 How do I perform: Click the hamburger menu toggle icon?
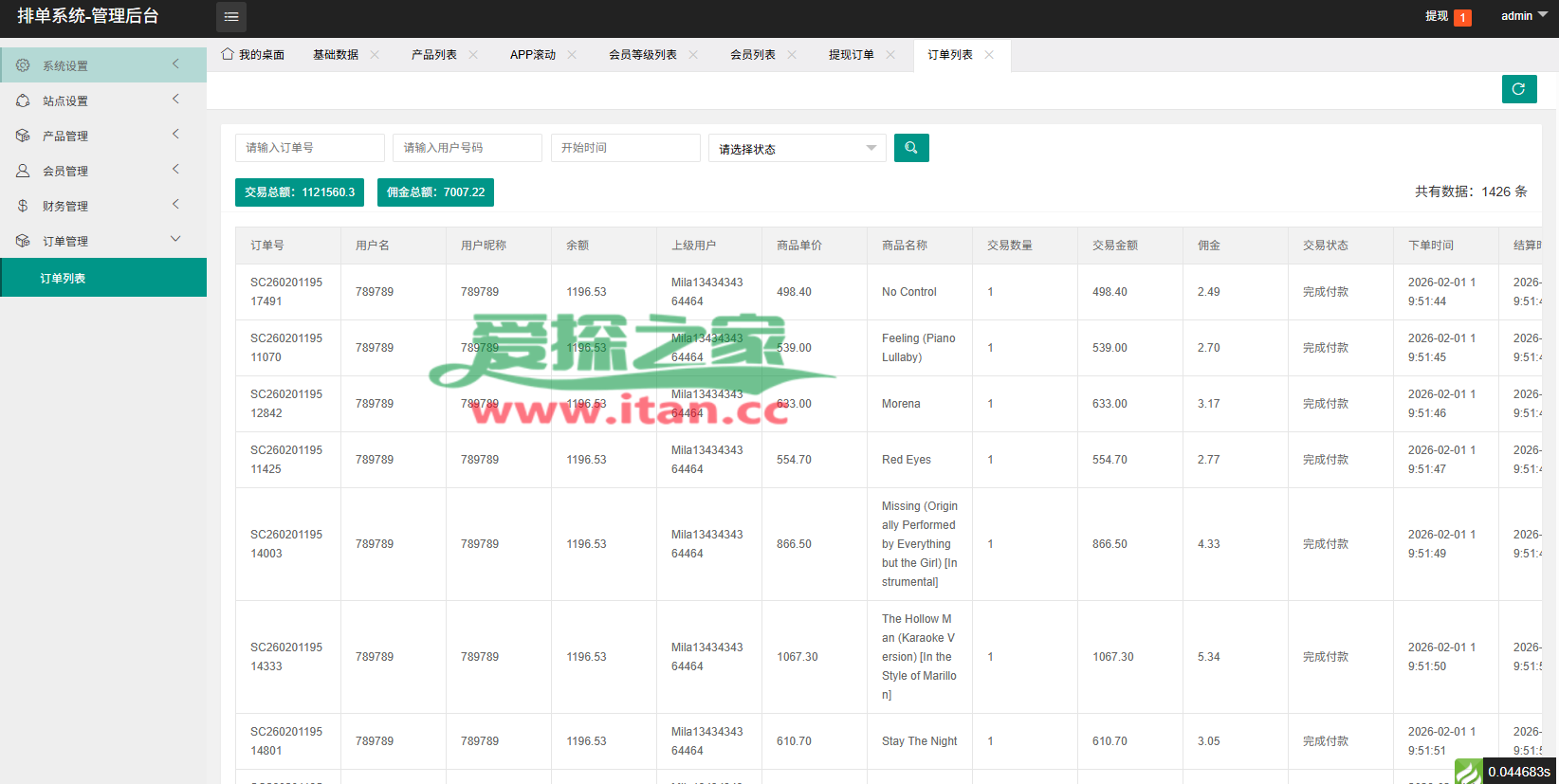231,17
